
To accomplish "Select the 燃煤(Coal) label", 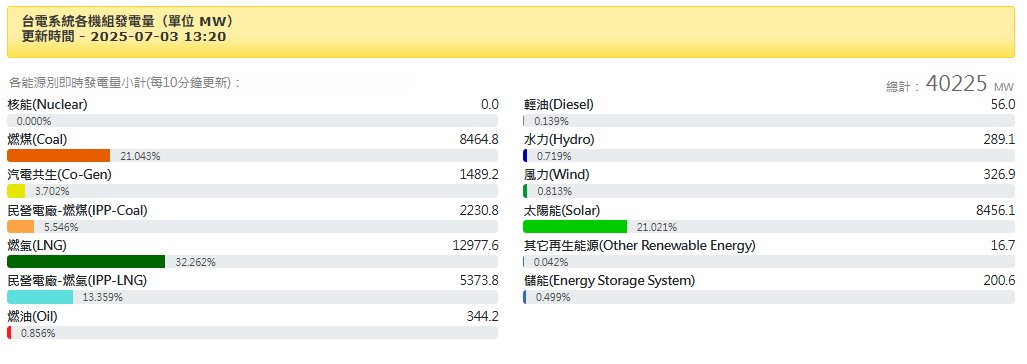I will [x=37, y=139].
